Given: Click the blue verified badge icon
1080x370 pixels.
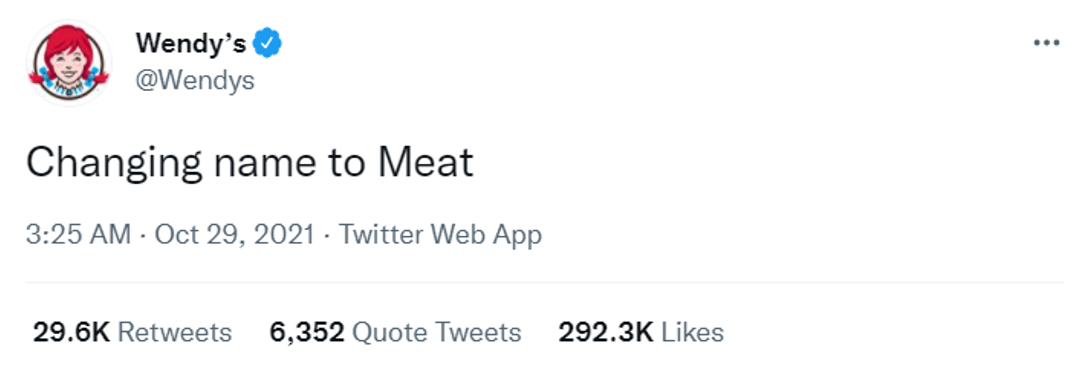Looking at the screenshot, I should point(267,44).
